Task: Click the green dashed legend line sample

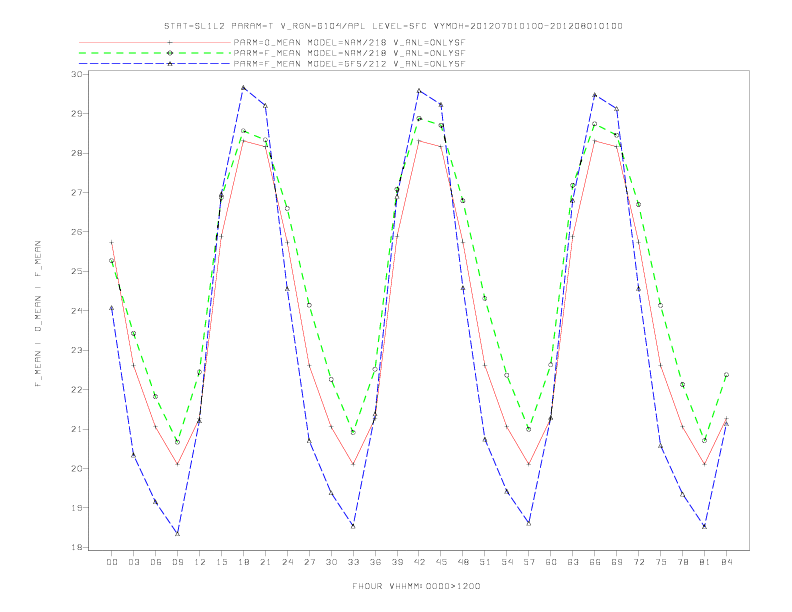Action: 155,53
